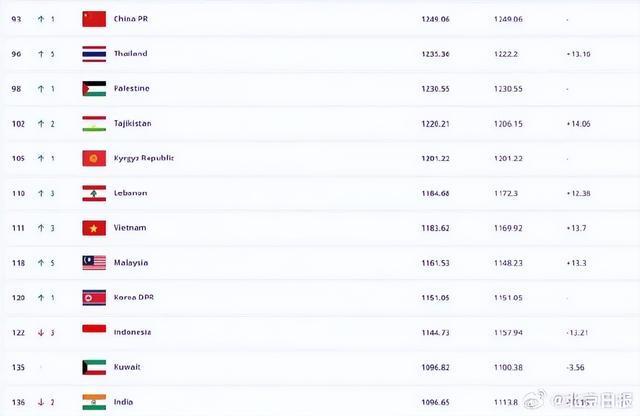The width and height of the screenshot is (640, 416).
Task: Open the Thailand team link
Action: 131,53
